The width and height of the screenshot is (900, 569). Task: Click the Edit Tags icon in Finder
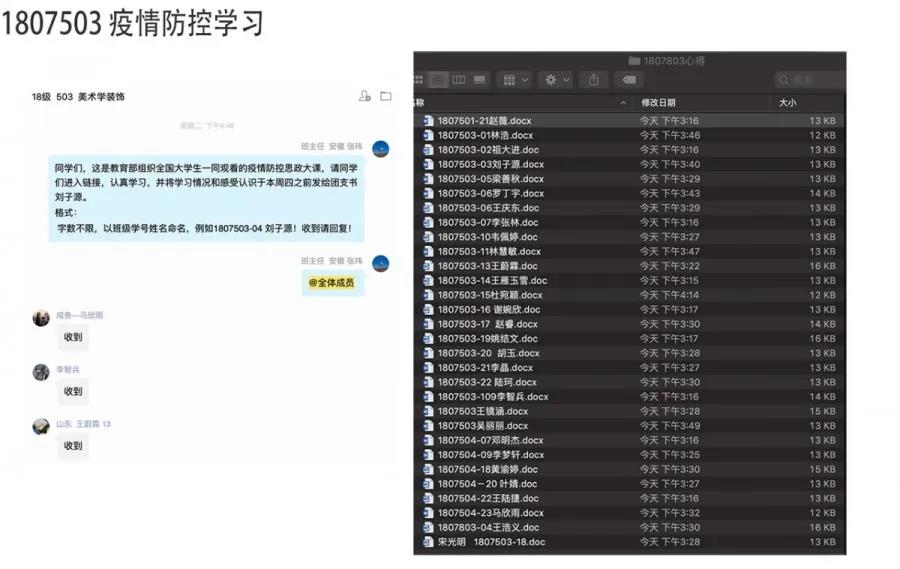(x=628, y=80)
